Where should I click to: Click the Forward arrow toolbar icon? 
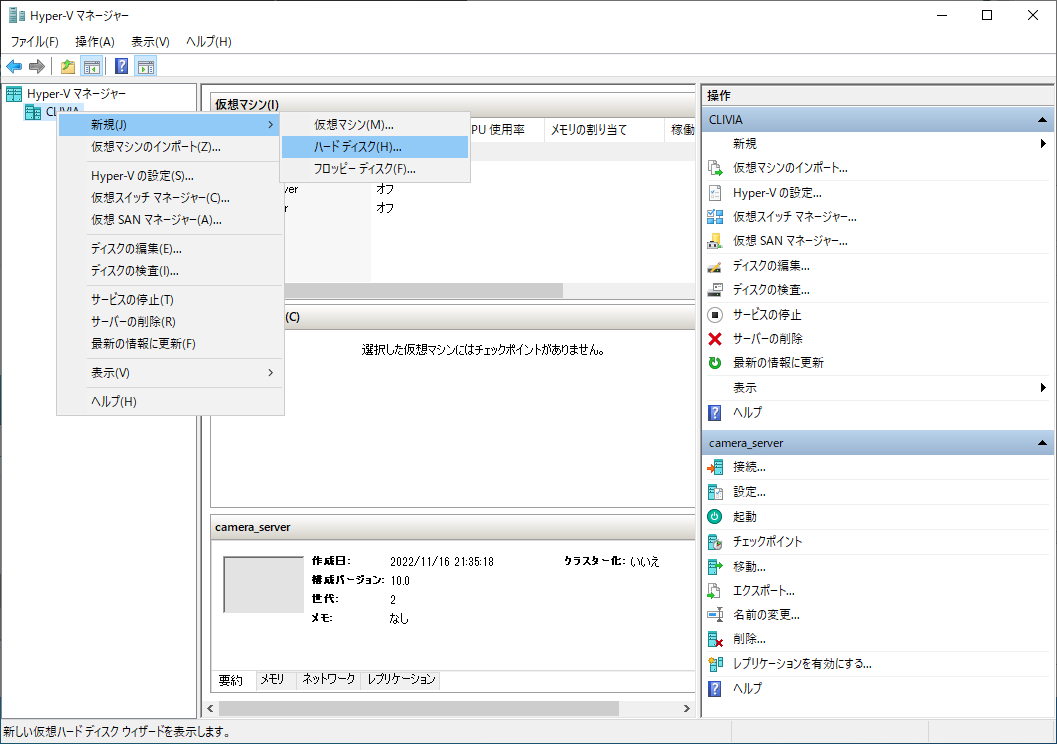[37, 66]
